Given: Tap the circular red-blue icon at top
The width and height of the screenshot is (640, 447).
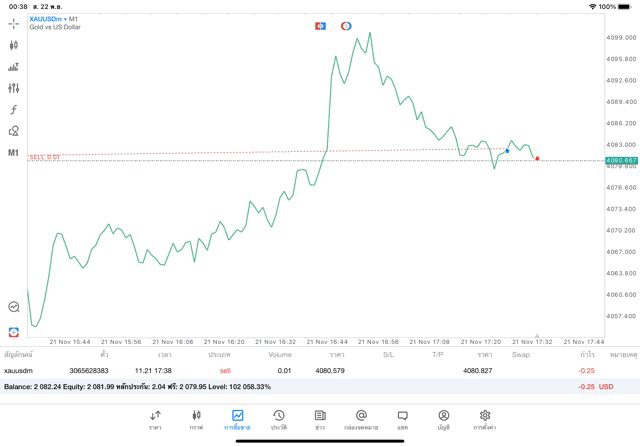Looking at the screenshot, I should (346, 25).
